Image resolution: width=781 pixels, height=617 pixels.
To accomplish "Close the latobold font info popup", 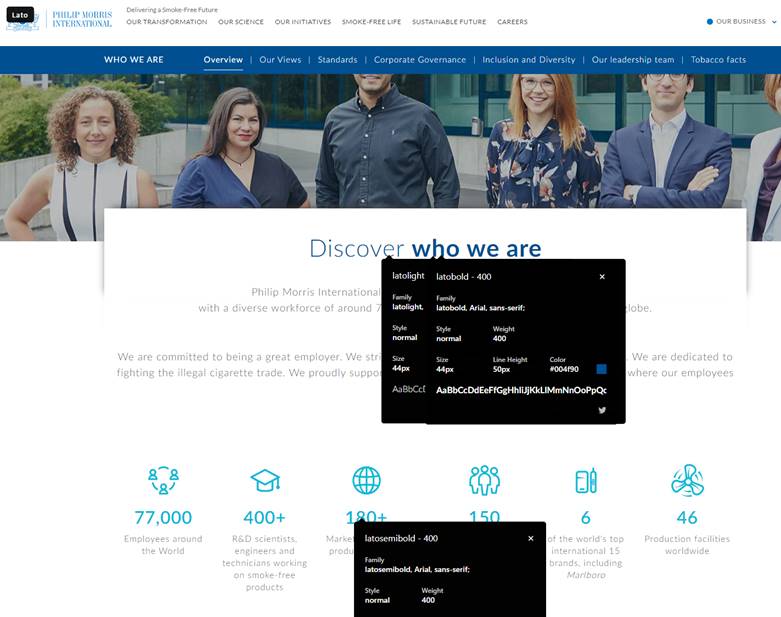I will tap(602, 277).
